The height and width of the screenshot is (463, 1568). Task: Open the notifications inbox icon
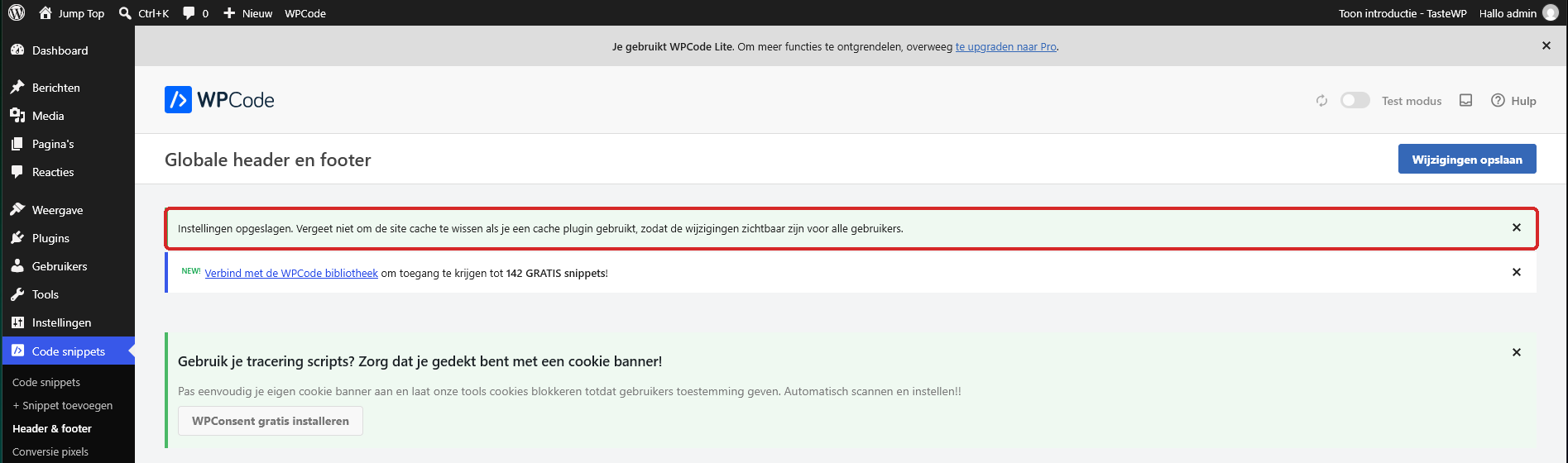click(1465, 100)
